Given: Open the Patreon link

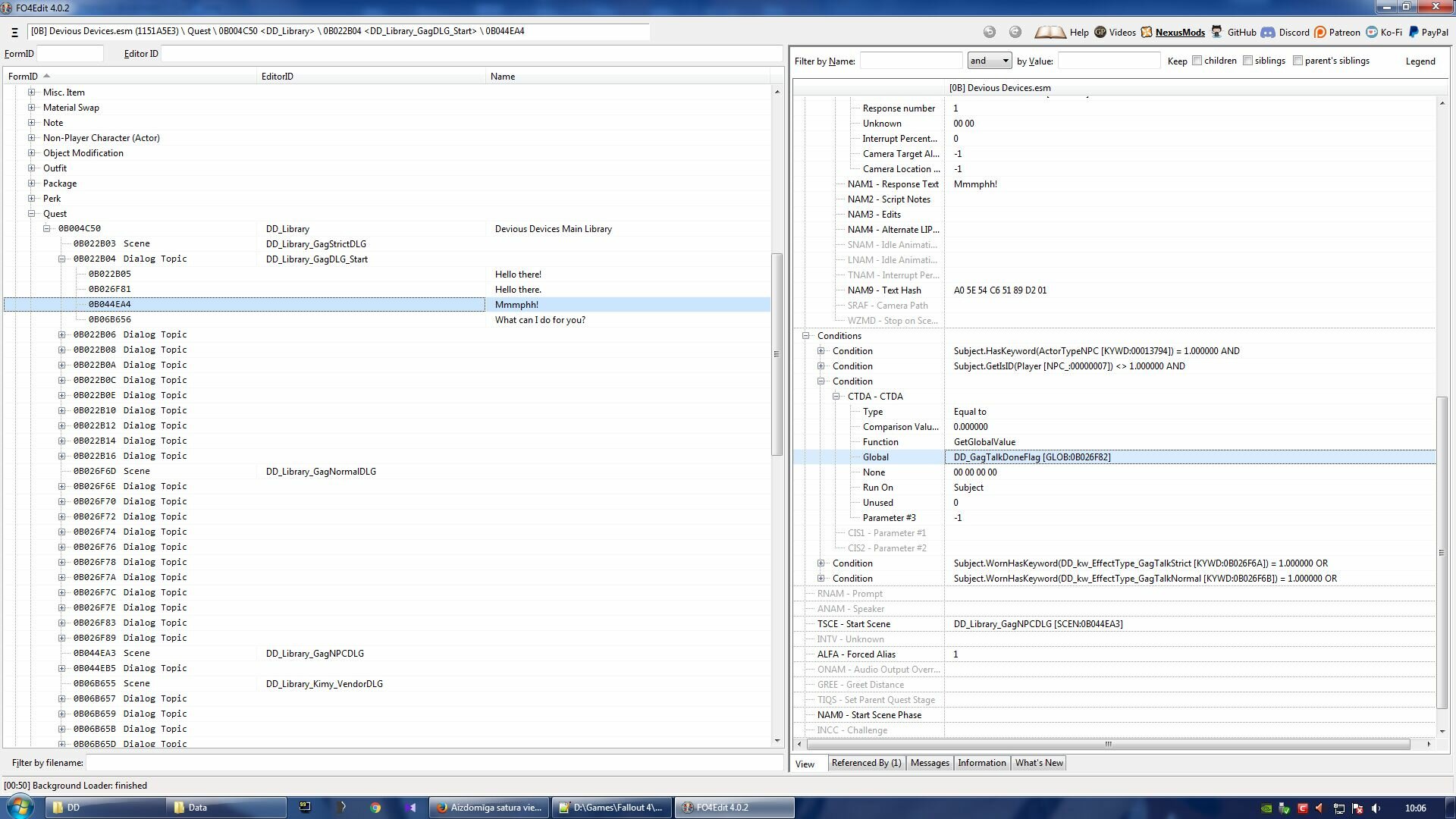Looking at the screenshot, I should 1345,33.
